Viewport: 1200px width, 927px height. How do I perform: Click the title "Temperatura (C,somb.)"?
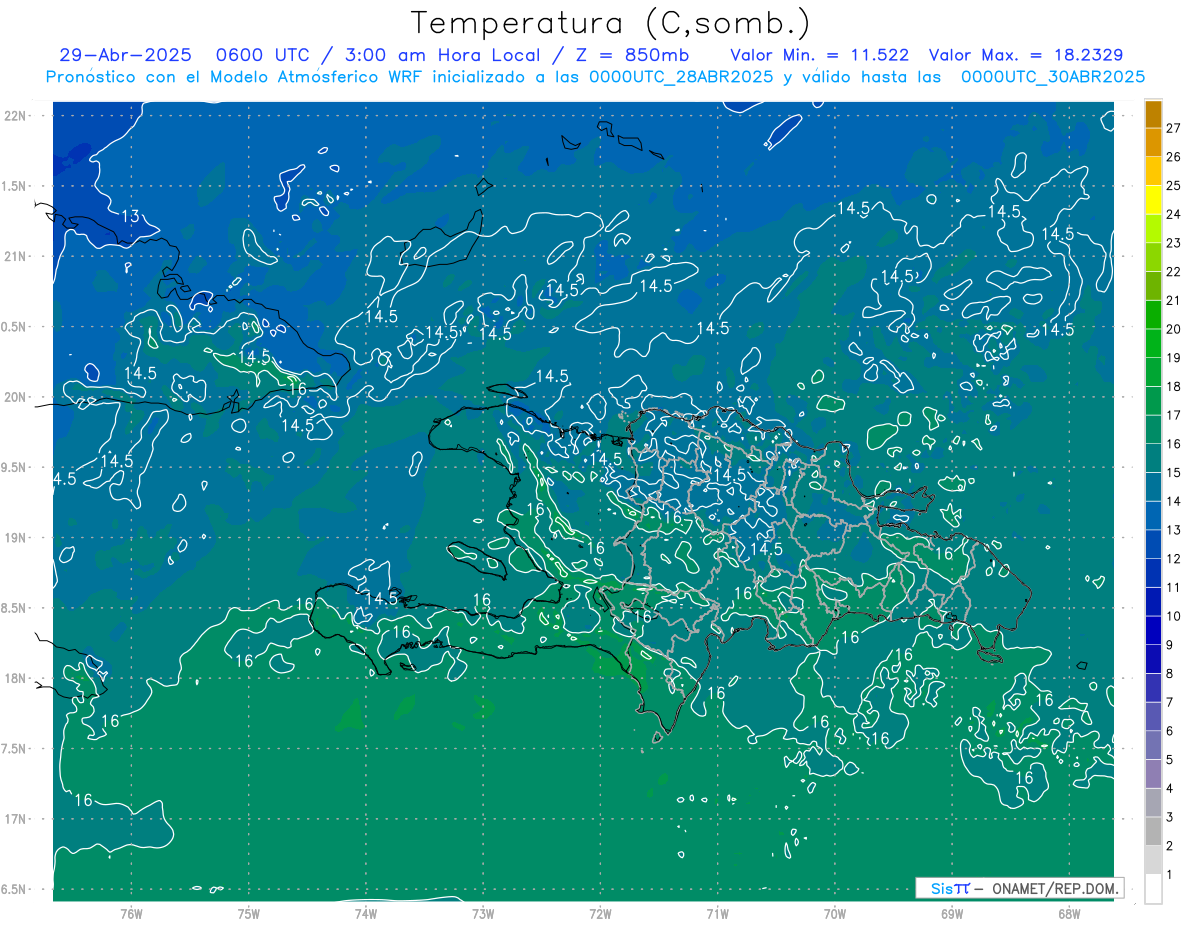pyautogui.click(x=611, y=24)
